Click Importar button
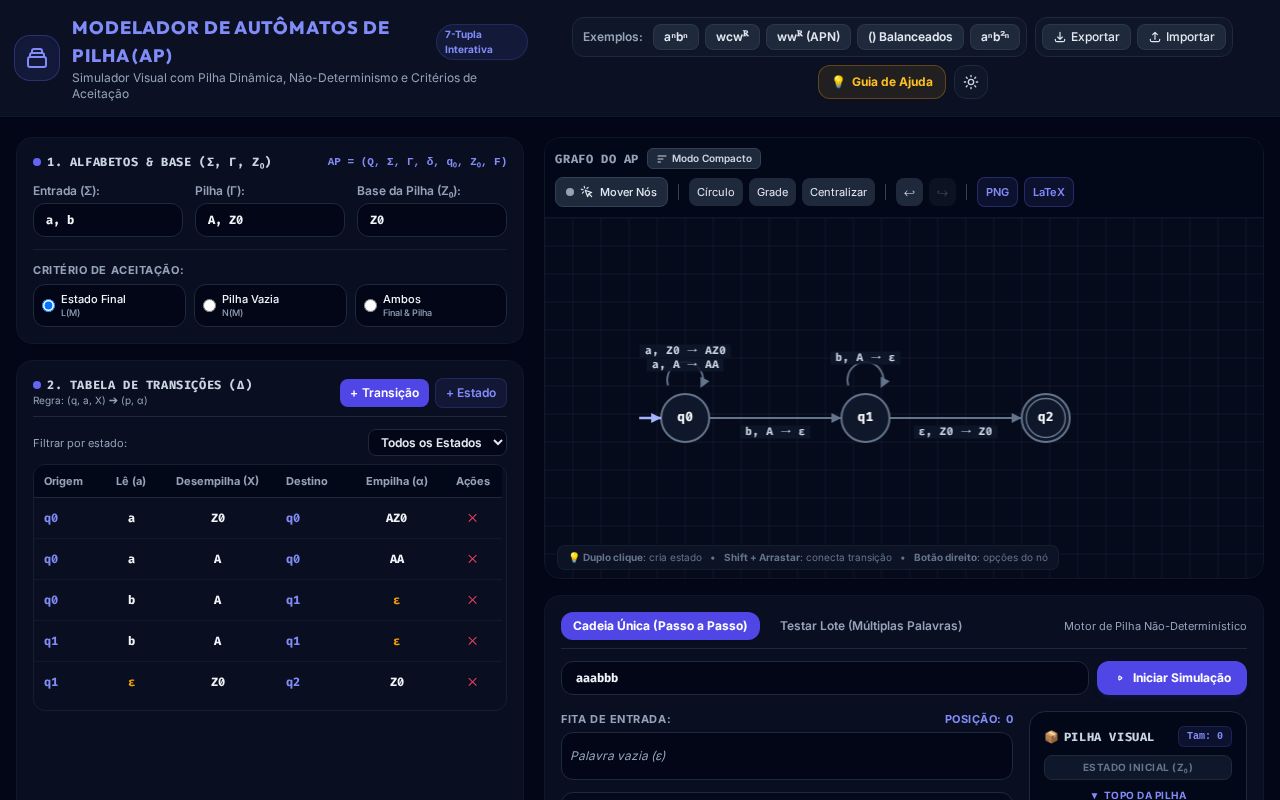 pos(1181,37)
